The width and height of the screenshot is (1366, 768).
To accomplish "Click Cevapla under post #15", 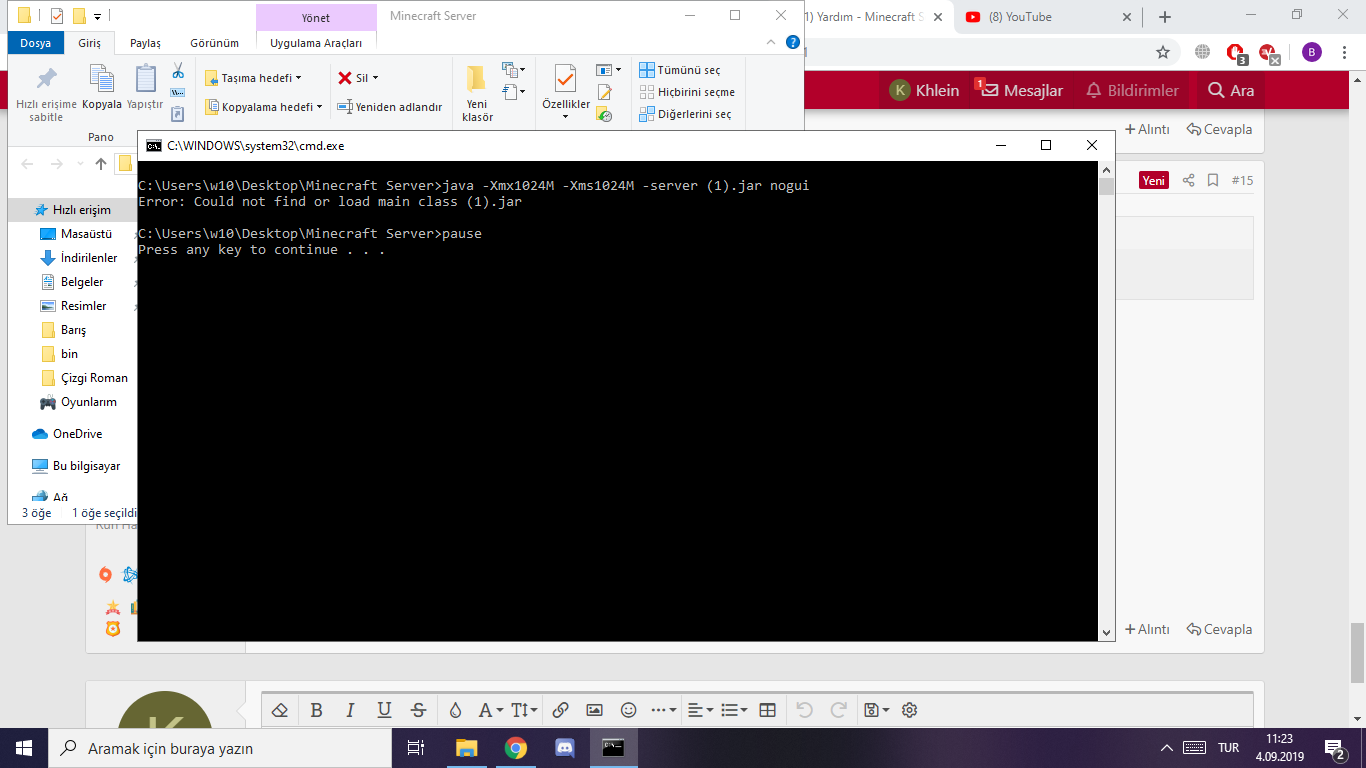I will (x=1219, y=629).
